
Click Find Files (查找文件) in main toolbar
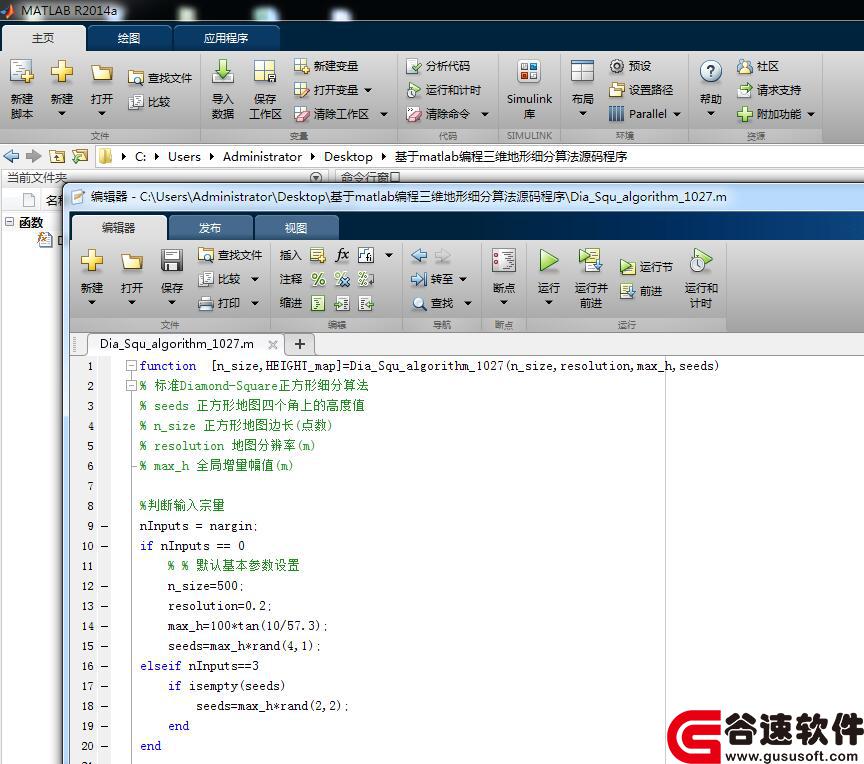coord(159,78)
